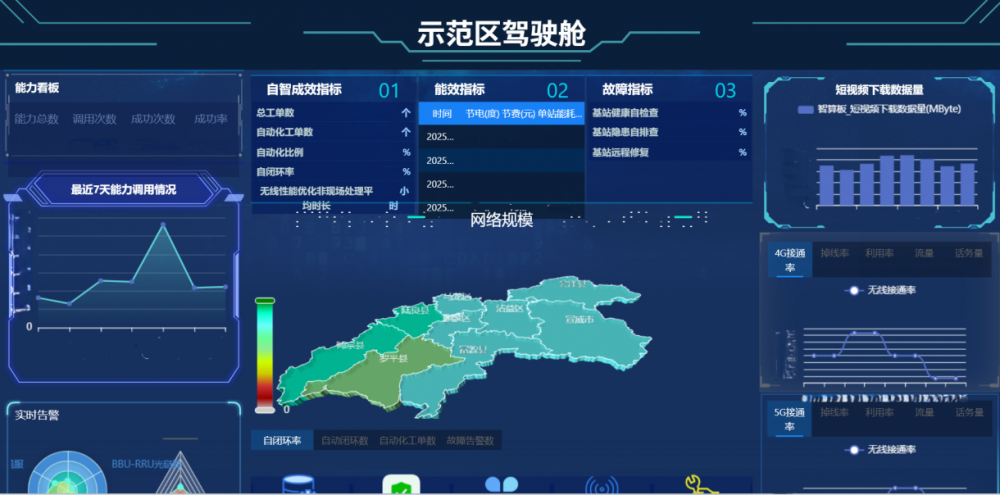The height and width of the screenshot is (495, 1000).
Task: Click the 时间 column header in 能效指标 table
Action: 442,113
